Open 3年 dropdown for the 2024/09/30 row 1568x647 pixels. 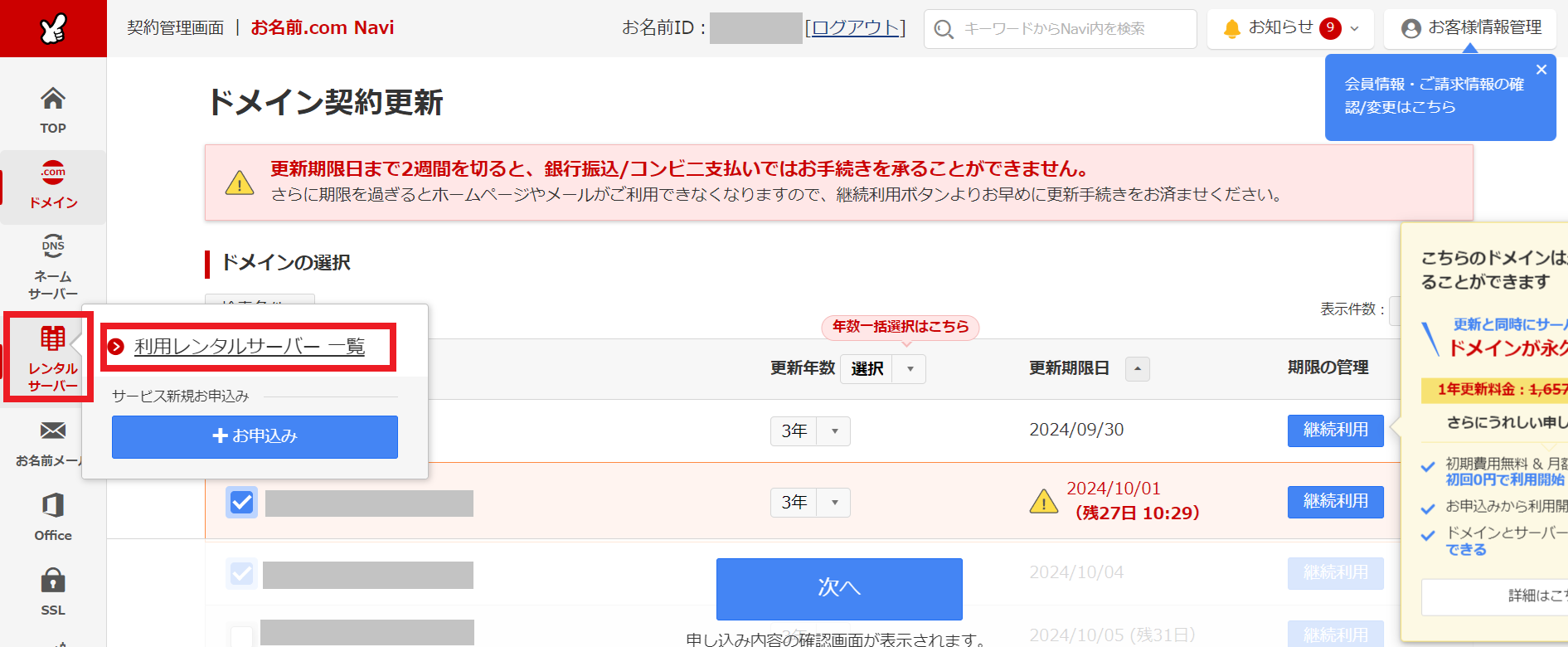tap(810, 431)
